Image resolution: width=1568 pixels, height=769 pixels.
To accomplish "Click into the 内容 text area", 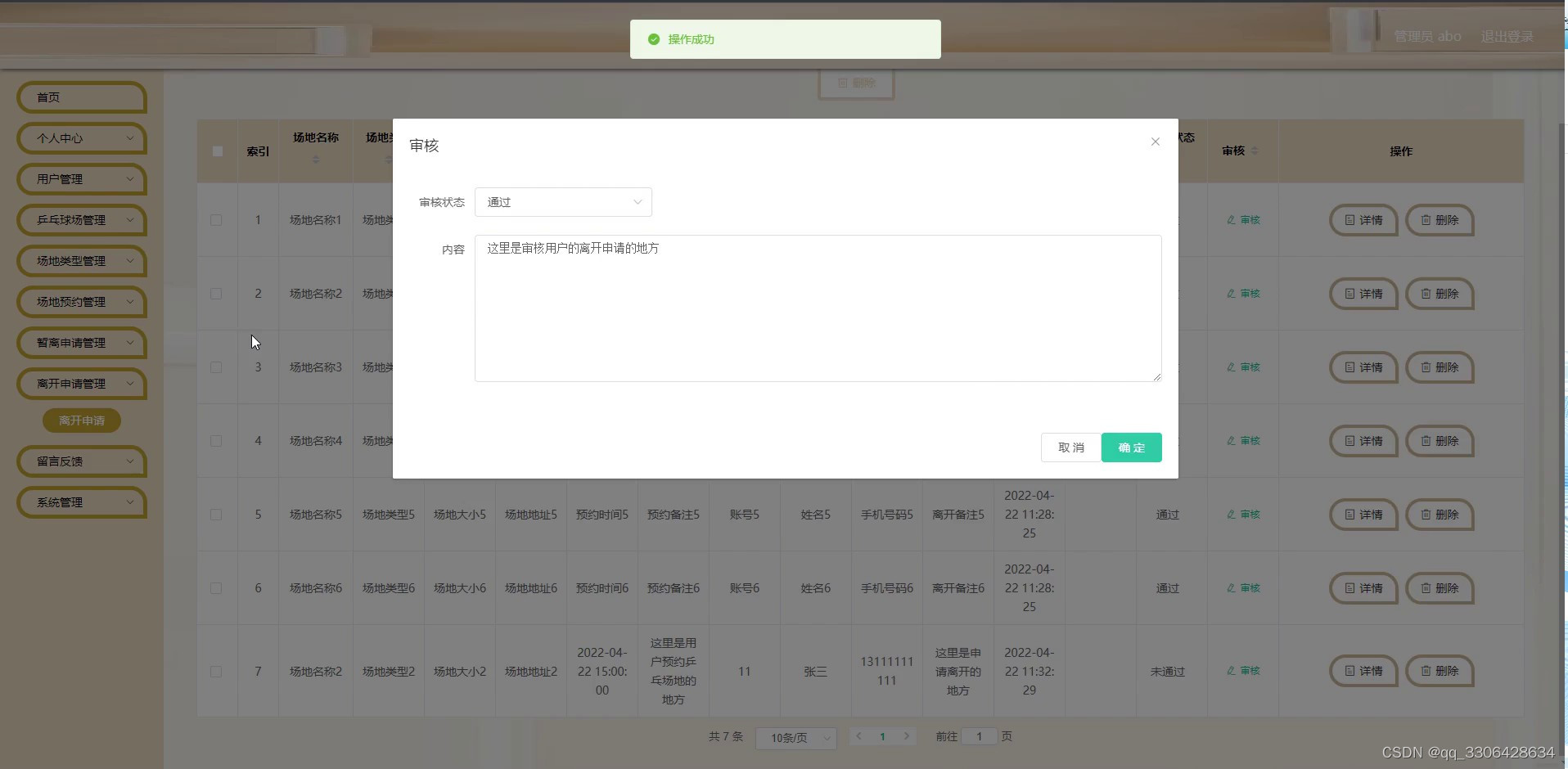I will coord(818,308).
